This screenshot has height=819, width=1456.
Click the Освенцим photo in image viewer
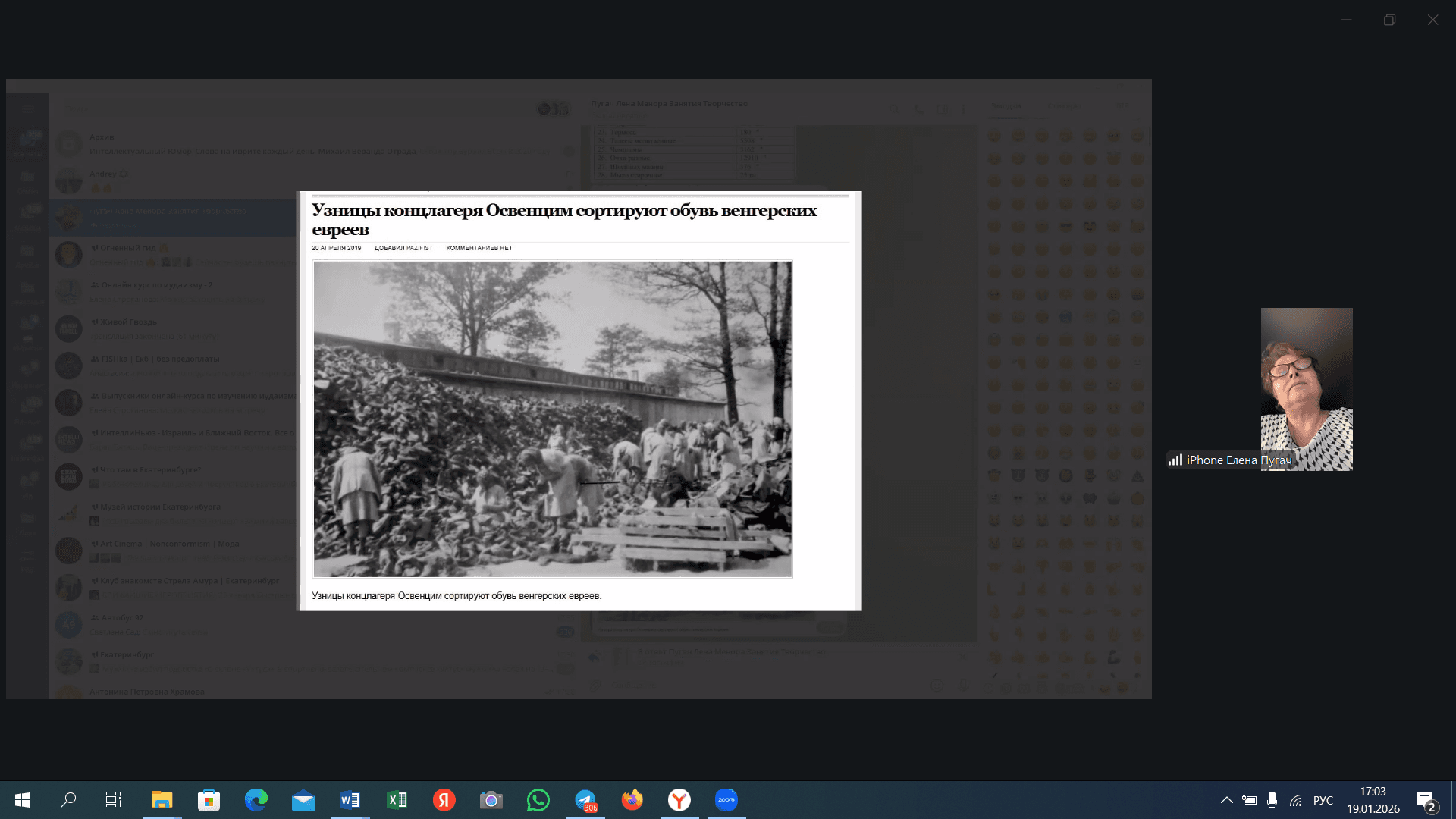coord(553,419)
